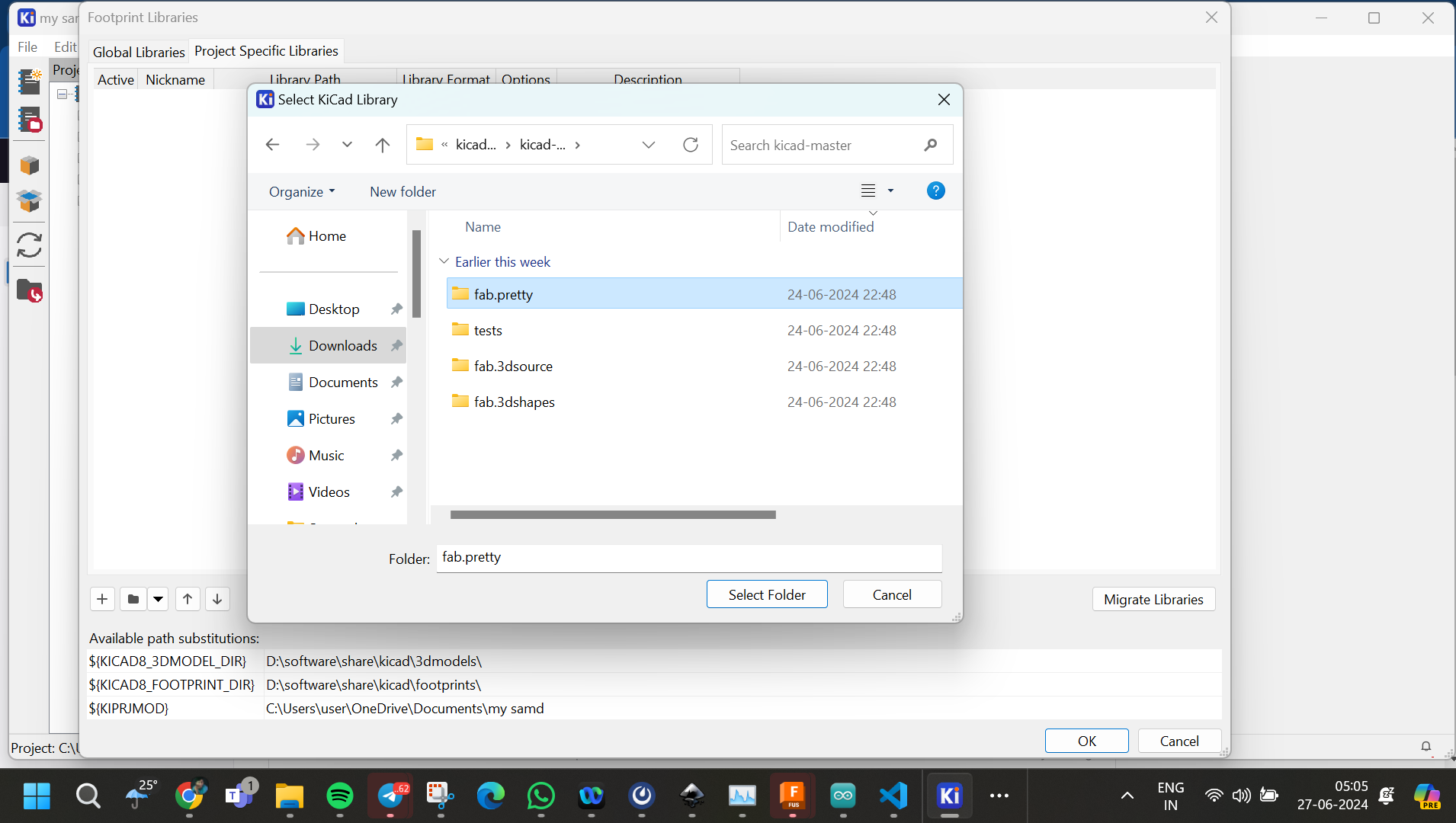The width and height of the screenshot is (1456, 823).
Task: Open Downloads in navigation pane
Action: [329, 346]
